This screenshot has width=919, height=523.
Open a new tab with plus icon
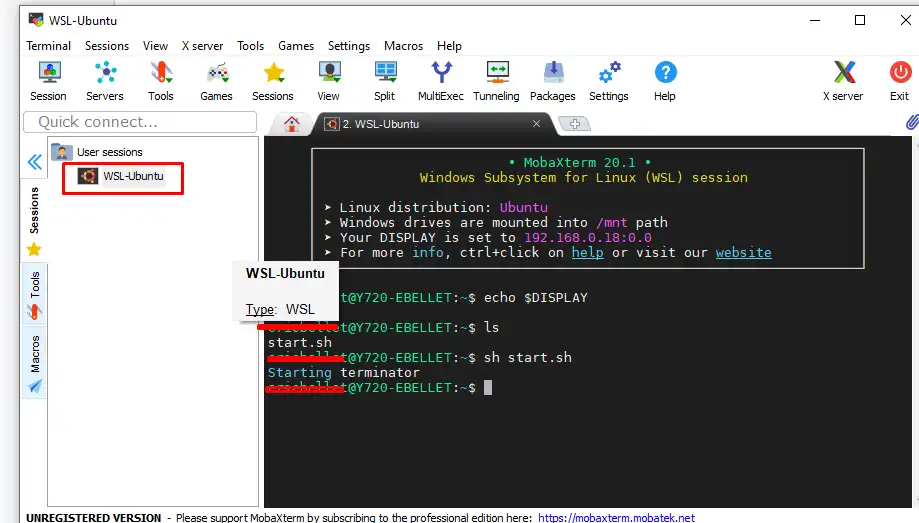point(575,124)
